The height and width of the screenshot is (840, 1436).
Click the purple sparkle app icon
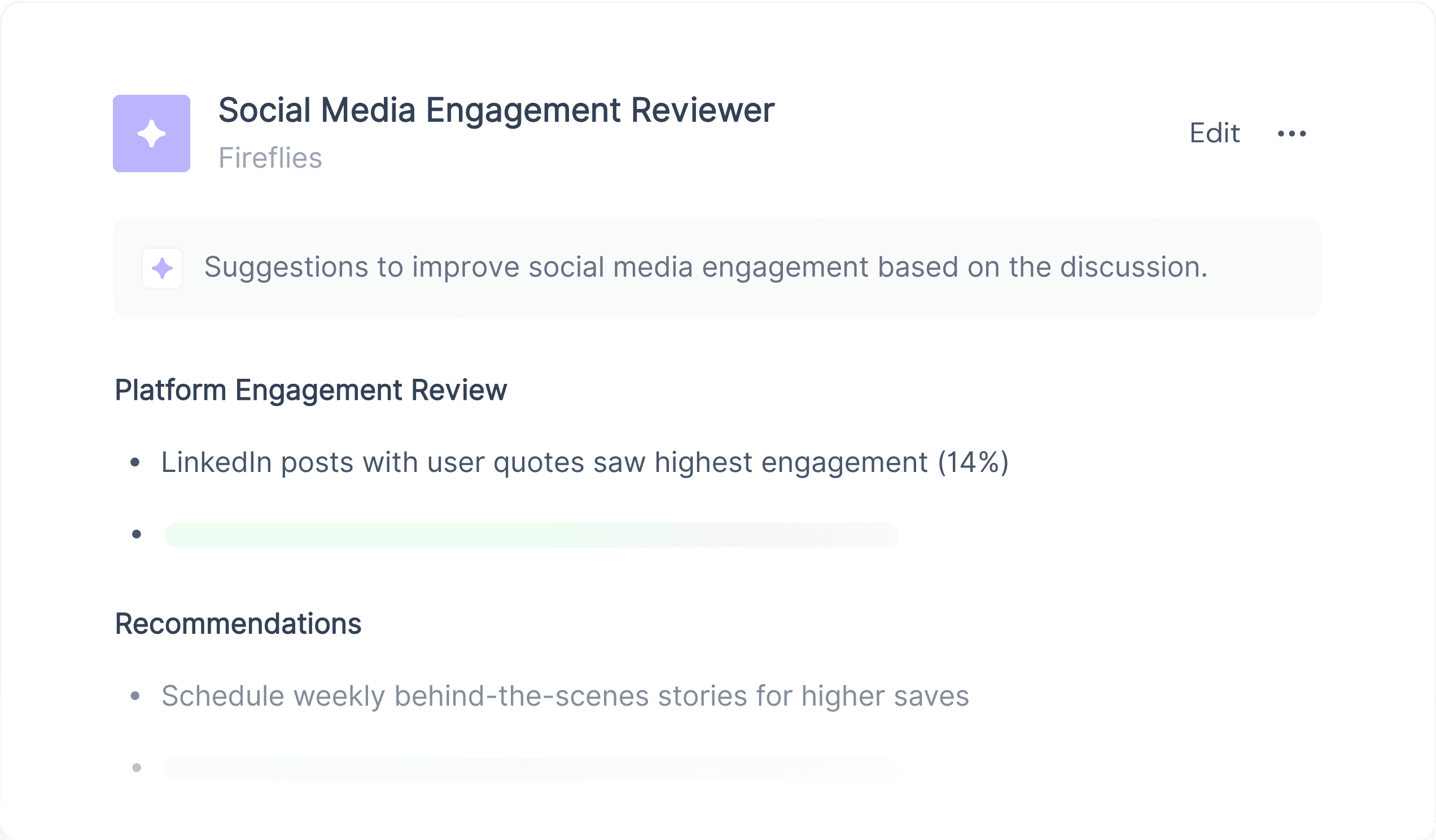pyautogui.click(x=152, y=133)
